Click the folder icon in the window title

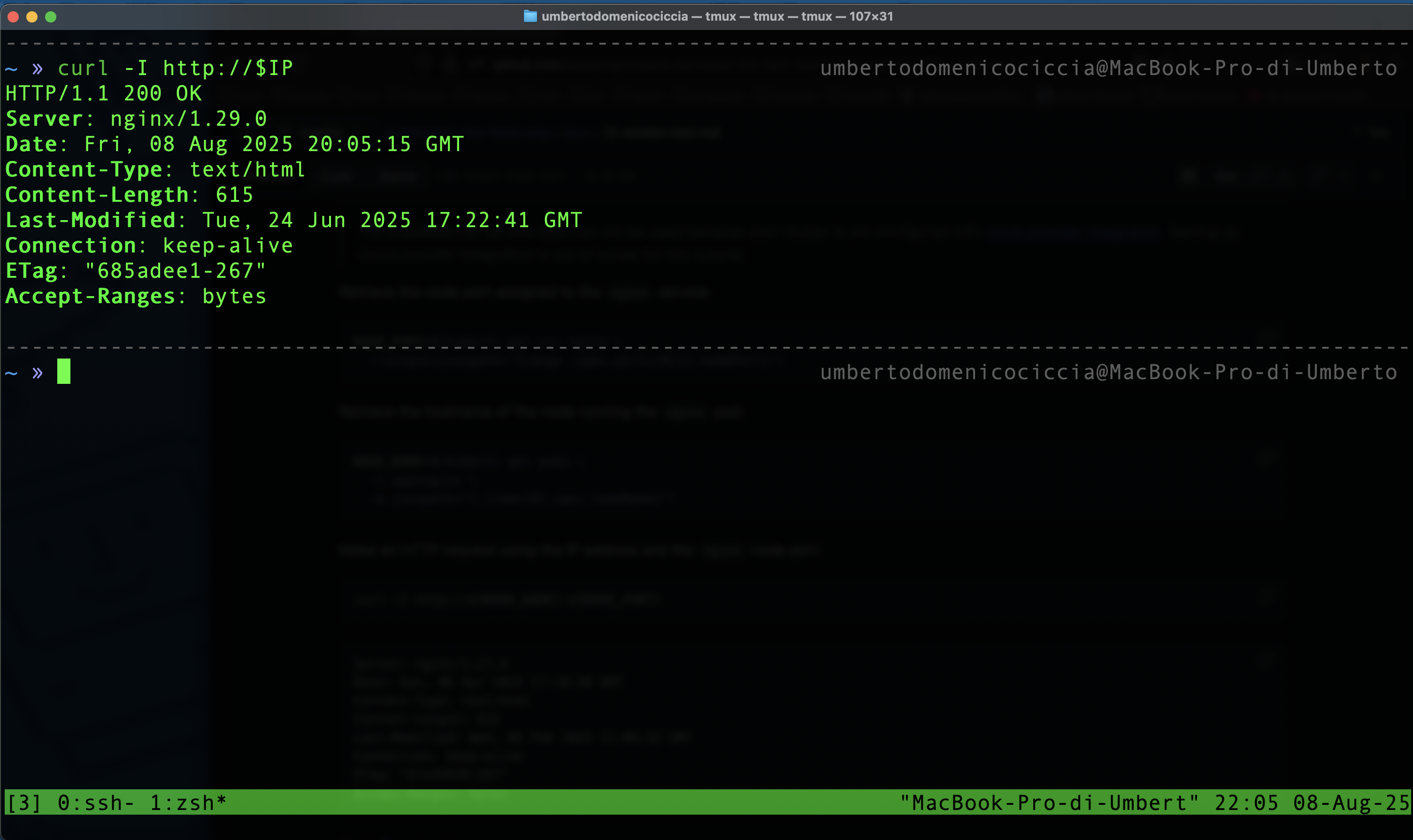tap(530, 16)
